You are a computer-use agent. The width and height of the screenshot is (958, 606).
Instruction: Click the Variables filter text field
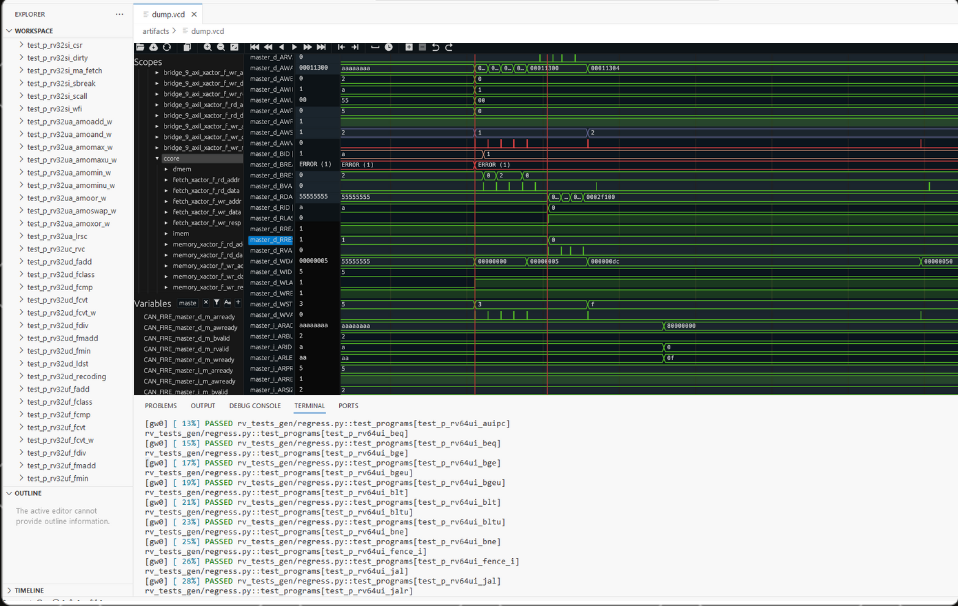click(x=189, y=303)
